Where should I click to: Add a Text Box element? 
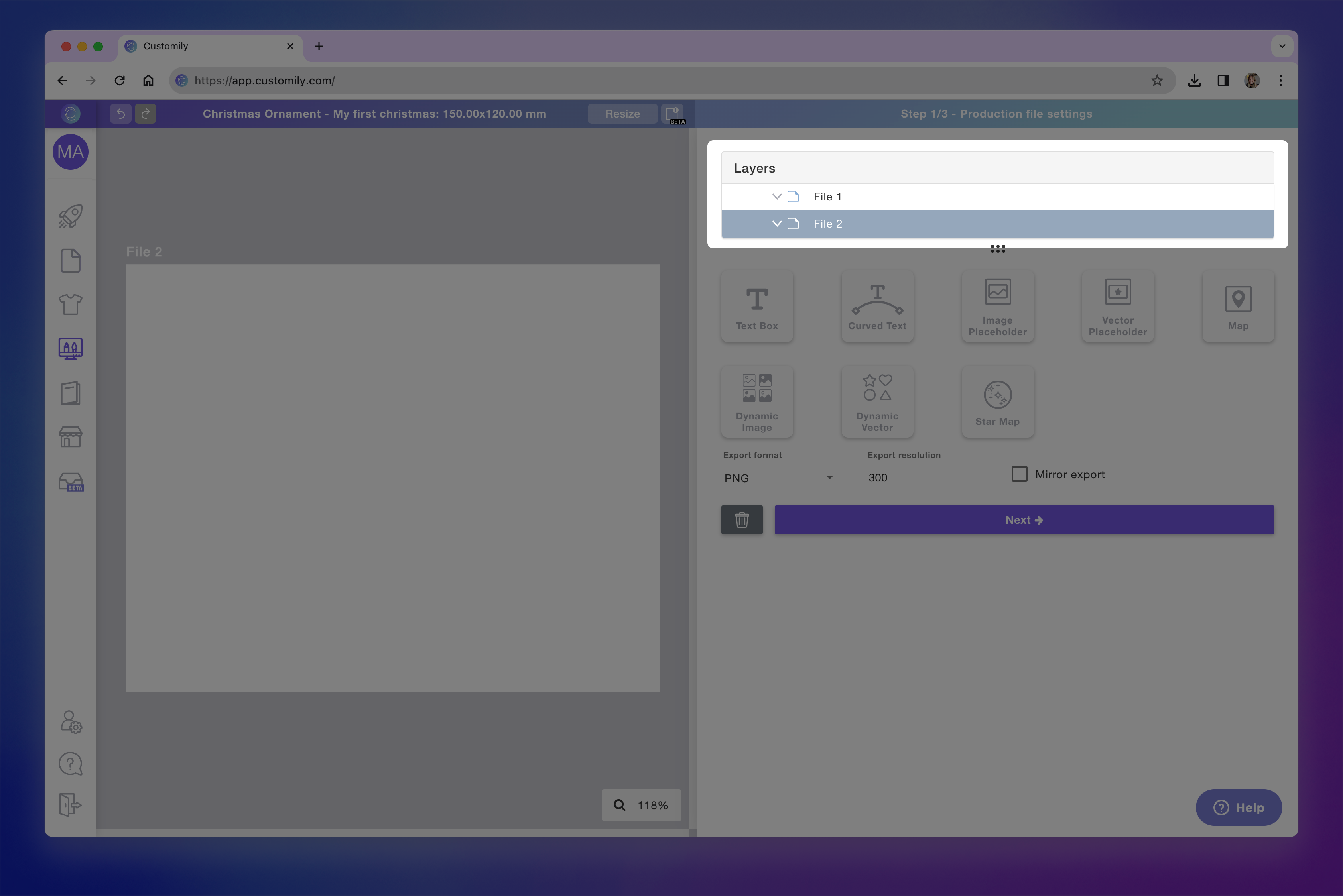tap(756, 306)
